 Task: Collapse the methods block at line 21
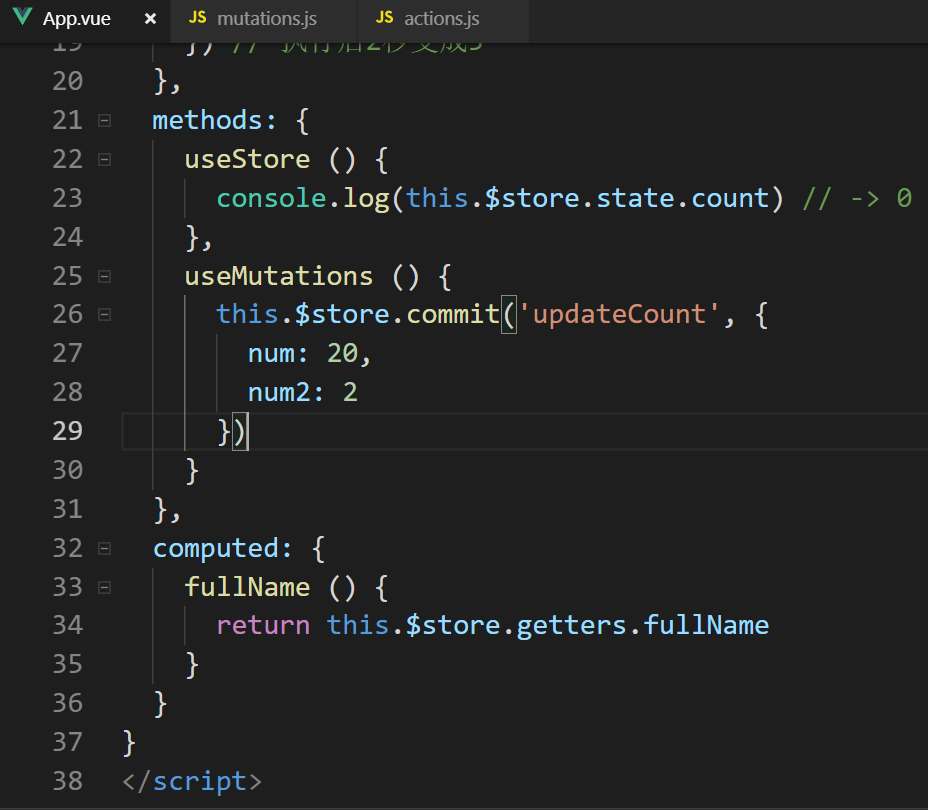pyautogui.click(x=104, y=121)
